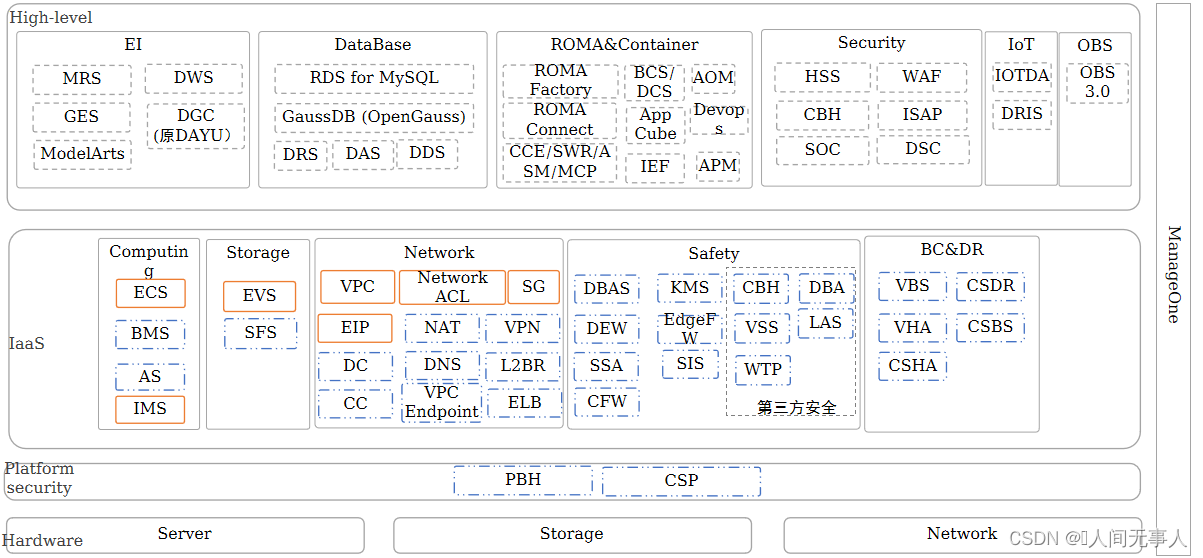Select the DRIS box
Screen dimensions: 1203x558
pos(1022,114)
